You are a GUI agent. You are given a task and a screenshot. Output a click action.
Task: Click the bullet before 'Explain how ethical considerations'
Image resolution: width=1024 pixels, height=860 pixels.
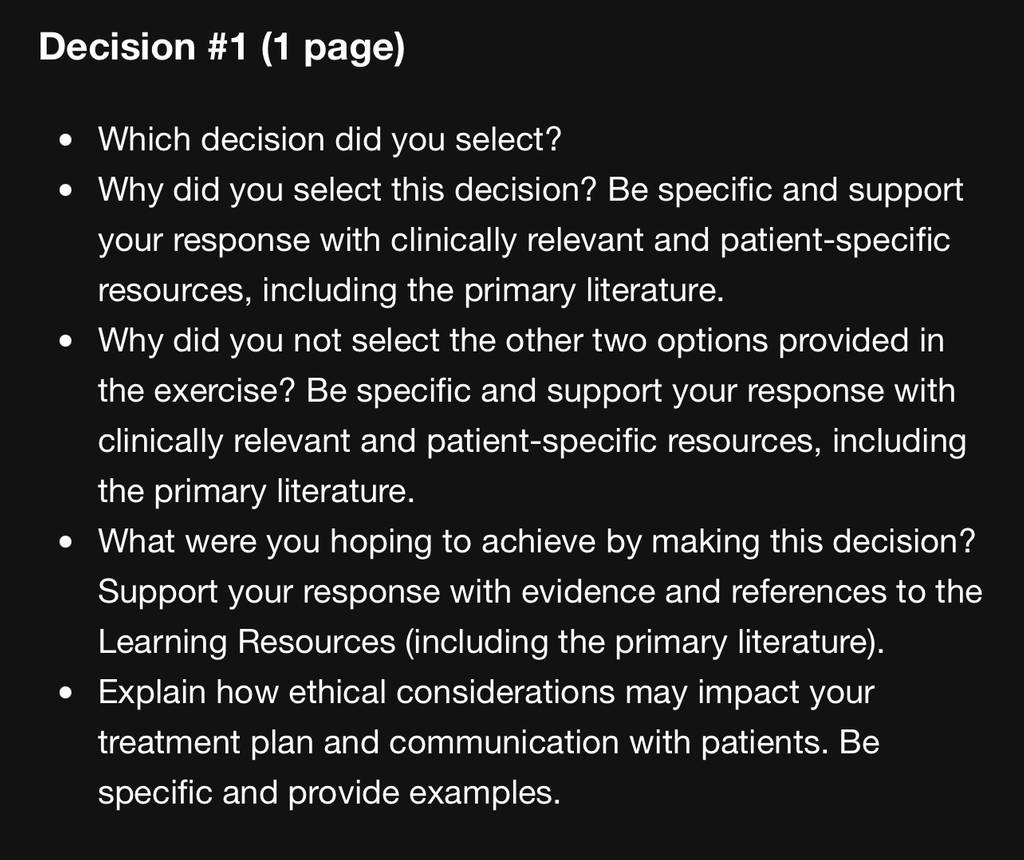coord(65,693)
